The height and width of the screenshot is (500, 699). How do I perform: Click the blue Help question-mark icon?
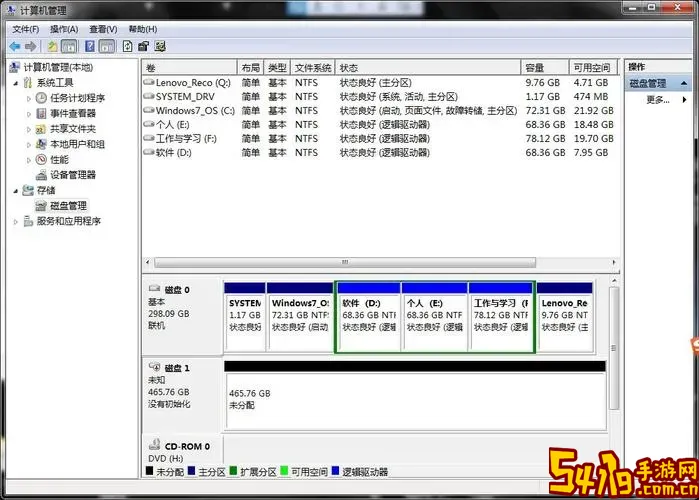coord(90,46)
